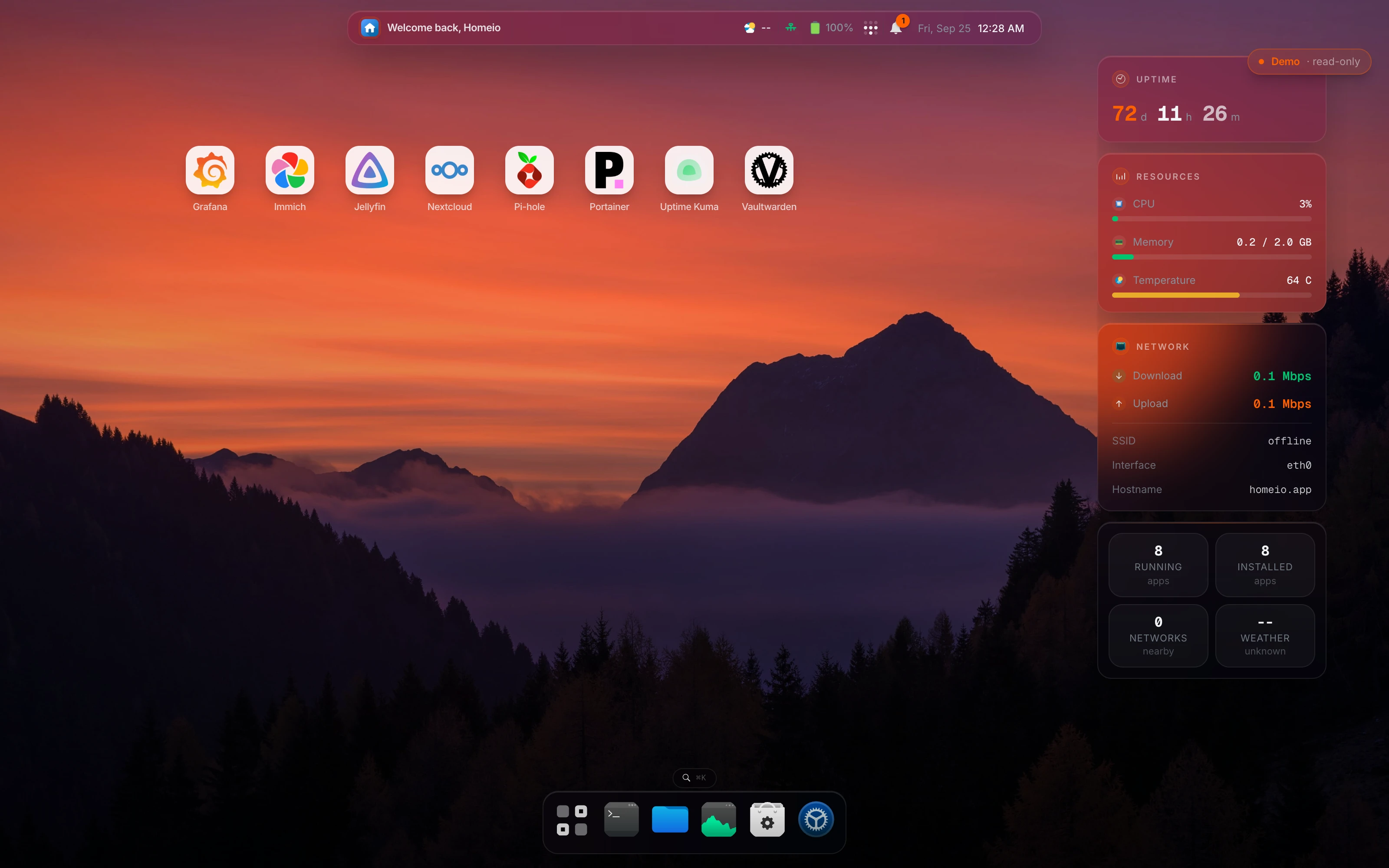Image resolution: width=1389 pixels, height=868 pixels.
Task: Open the activity monitor chart dock icon
Action: (x=719, y=820)
